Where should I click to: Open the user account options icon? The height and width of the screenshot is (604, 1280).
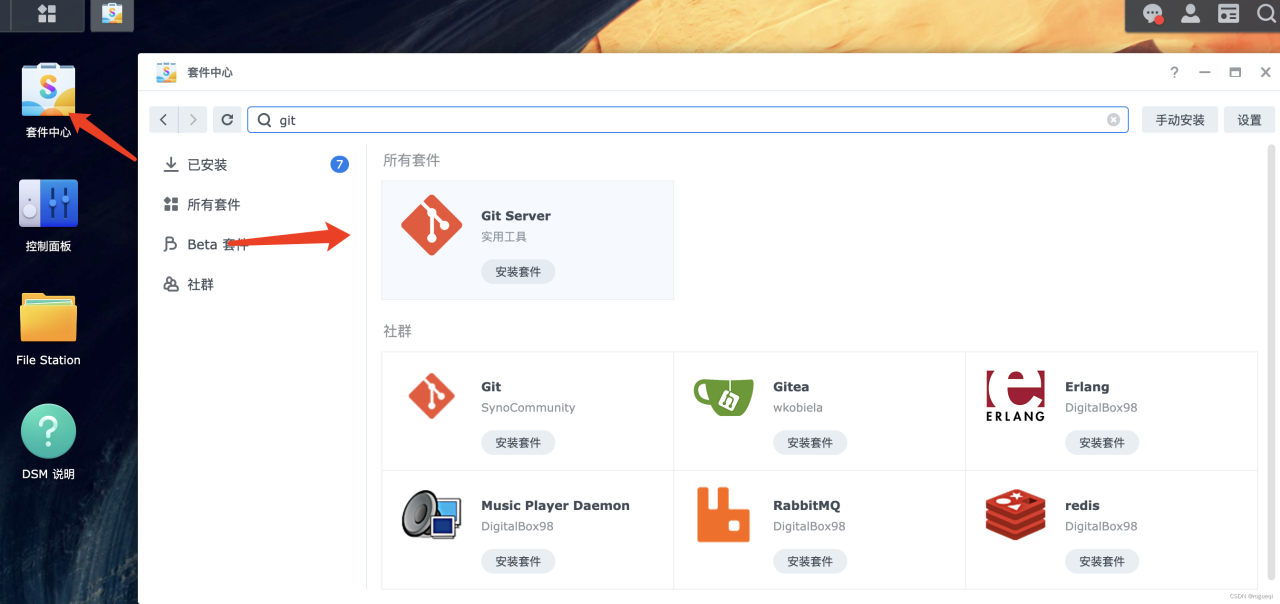(1190, 14)
